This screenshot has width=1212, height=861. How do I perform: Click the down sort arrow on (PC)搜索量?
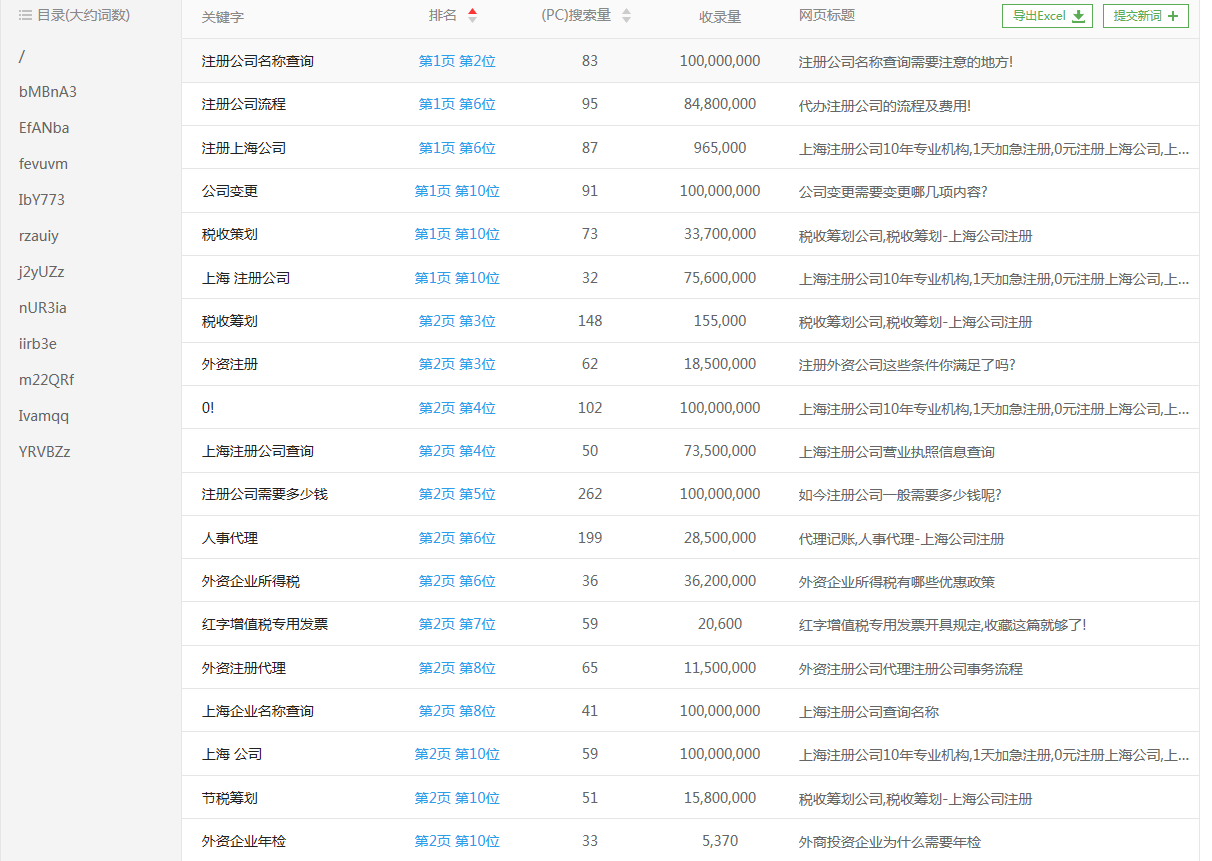point(626,18)
